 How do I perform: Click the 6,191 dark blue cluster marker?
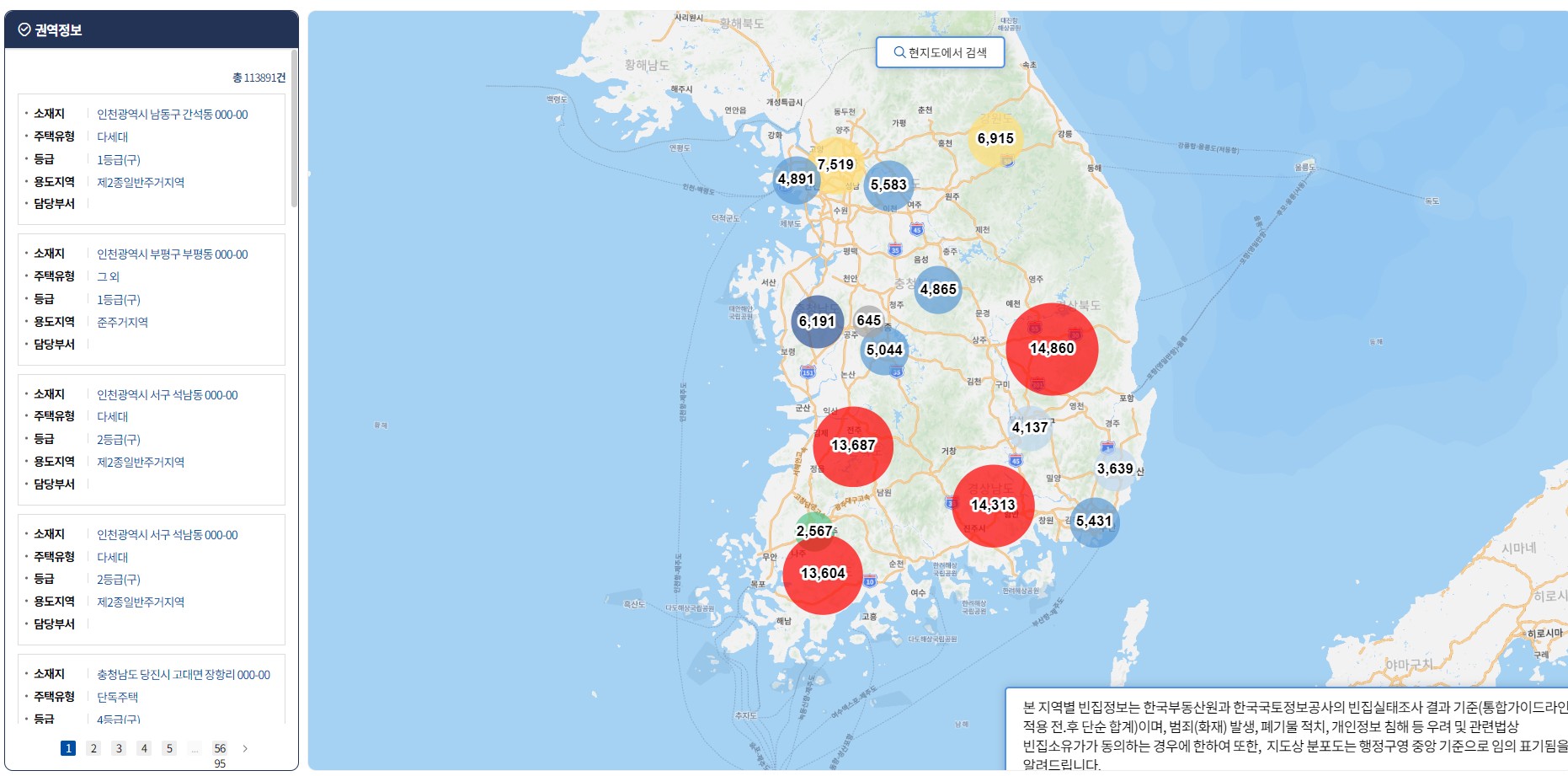817,321
